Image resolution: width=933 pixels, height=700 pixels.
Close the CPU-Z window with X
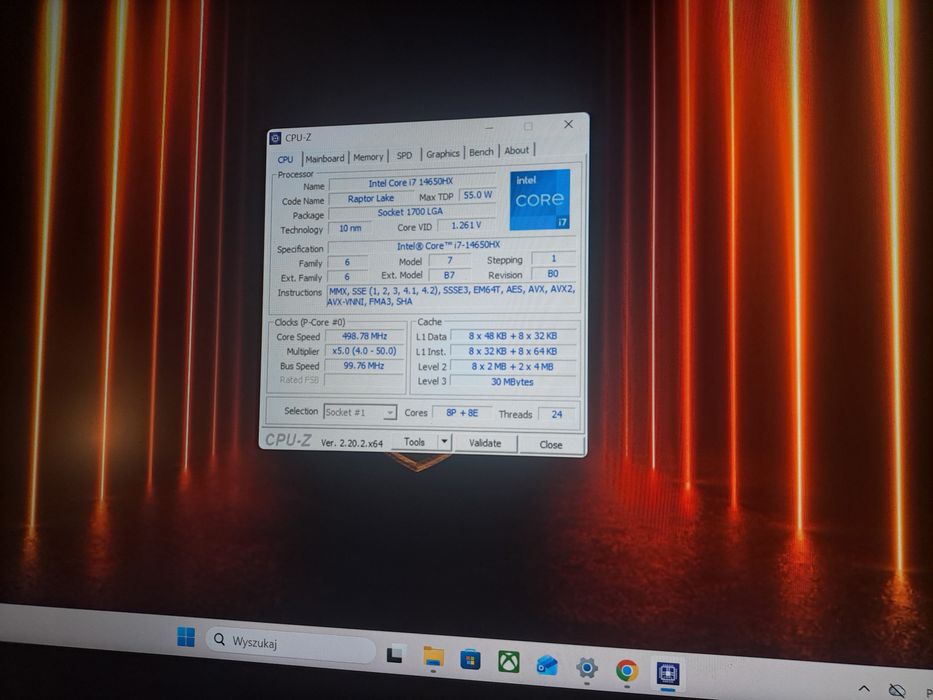(x=568, y=124)
